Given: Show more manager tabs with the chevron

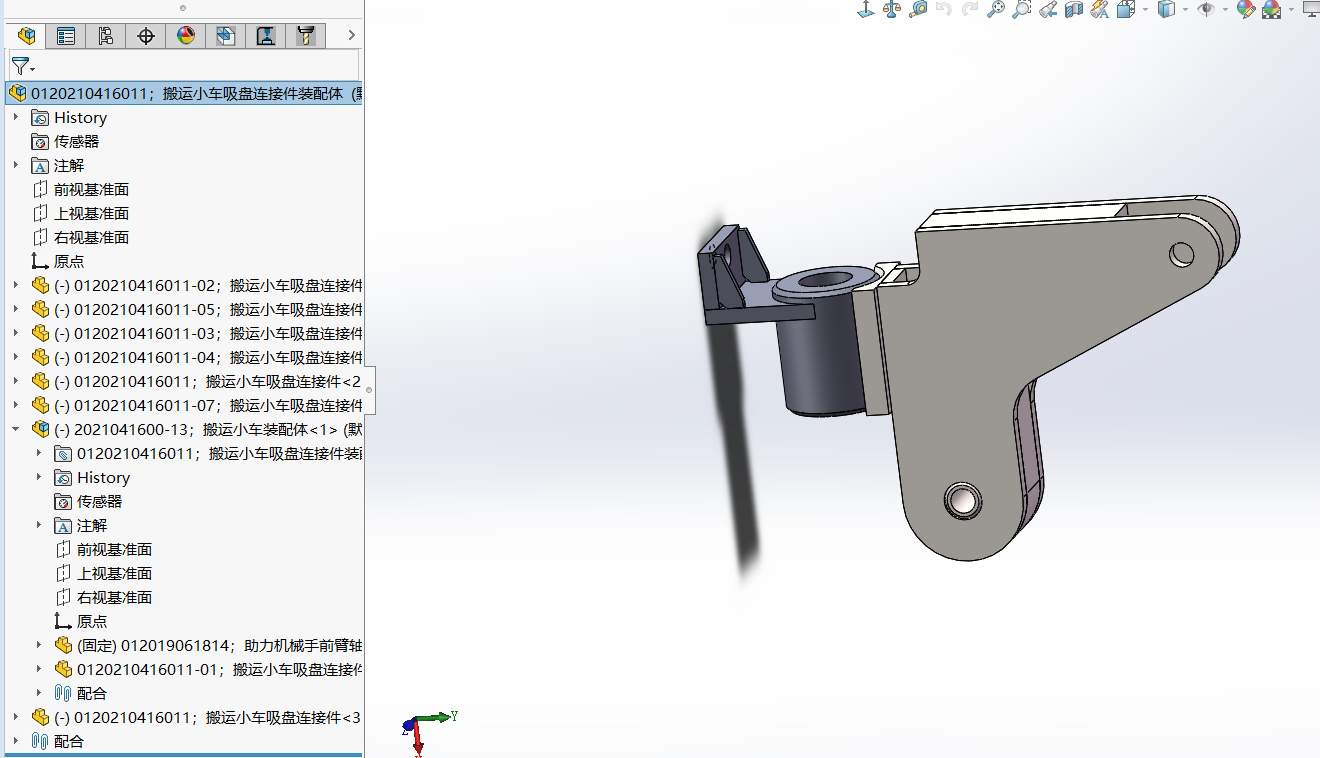Looking at the screenshot, I should tap(351, 35).
